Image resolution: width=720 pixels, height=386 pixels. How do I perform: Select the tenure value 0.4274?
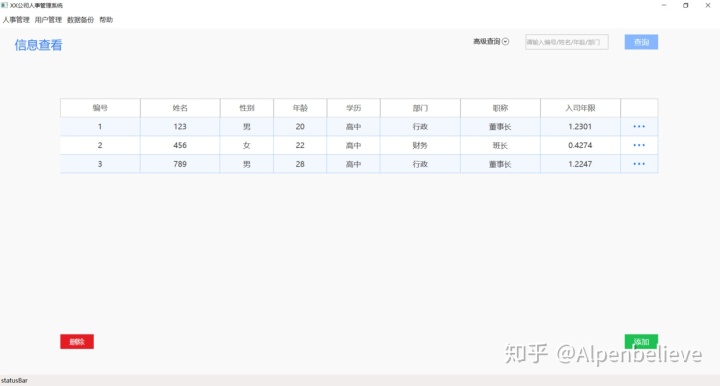point(580,145)
